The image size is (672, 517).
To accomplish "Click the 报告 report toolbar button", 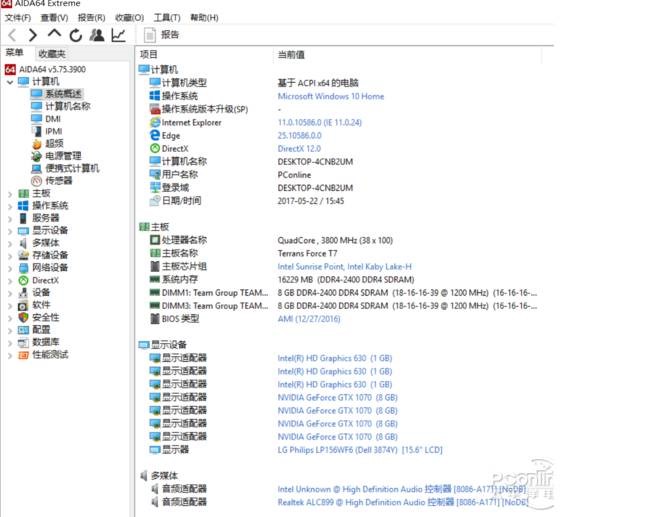I will [161, 35].
